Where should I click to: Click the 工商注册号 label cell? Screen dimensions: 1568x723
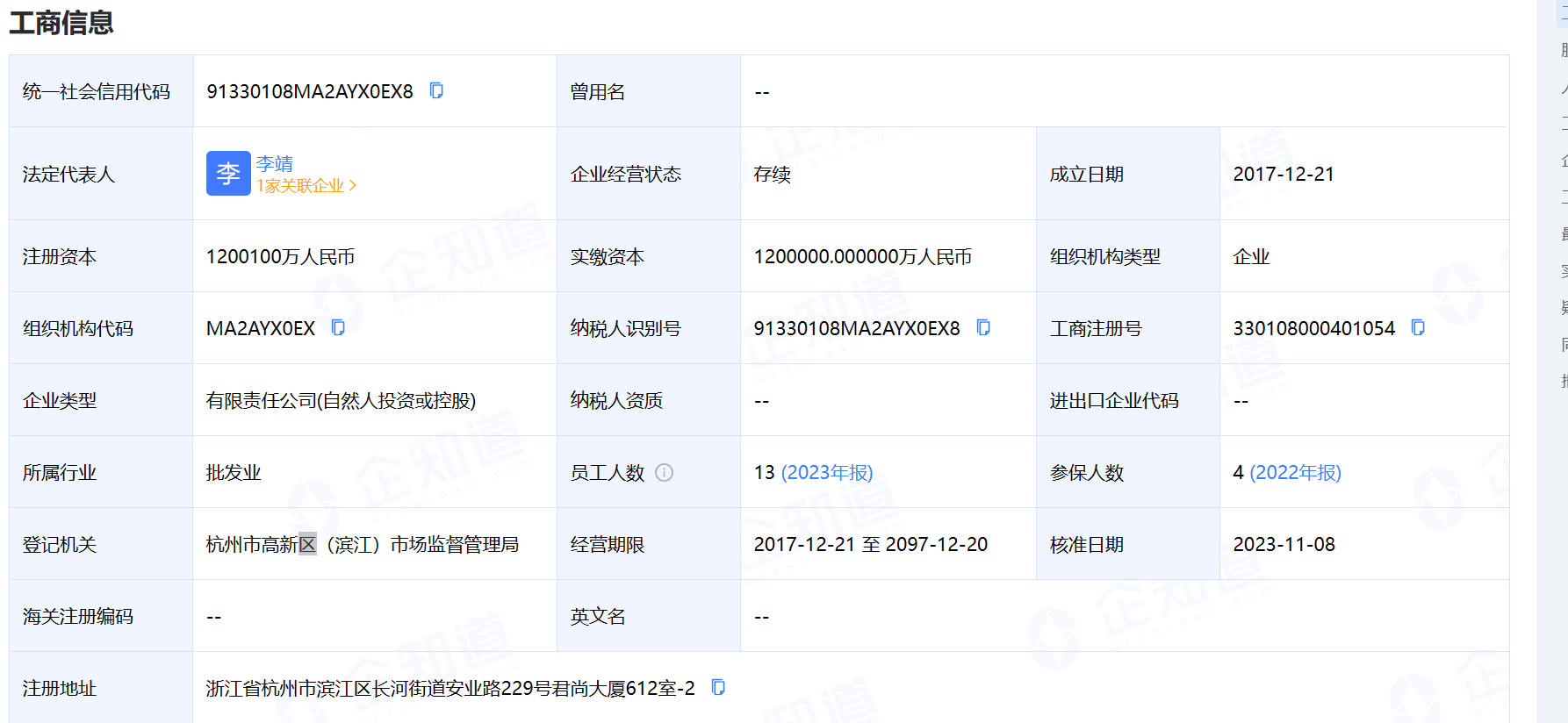(x=1128, y=328)
